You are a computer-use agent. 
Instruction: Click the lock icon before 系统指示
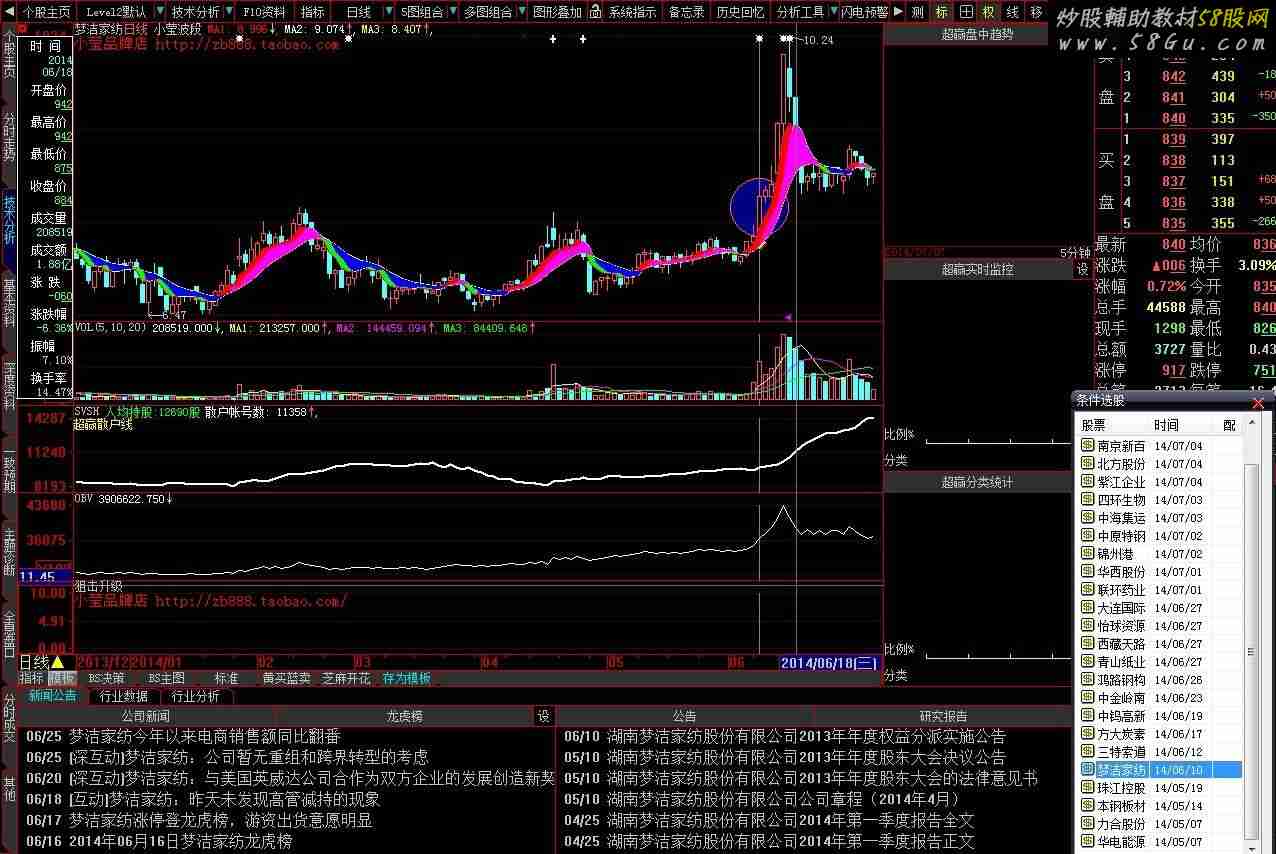tap(597, 12)
